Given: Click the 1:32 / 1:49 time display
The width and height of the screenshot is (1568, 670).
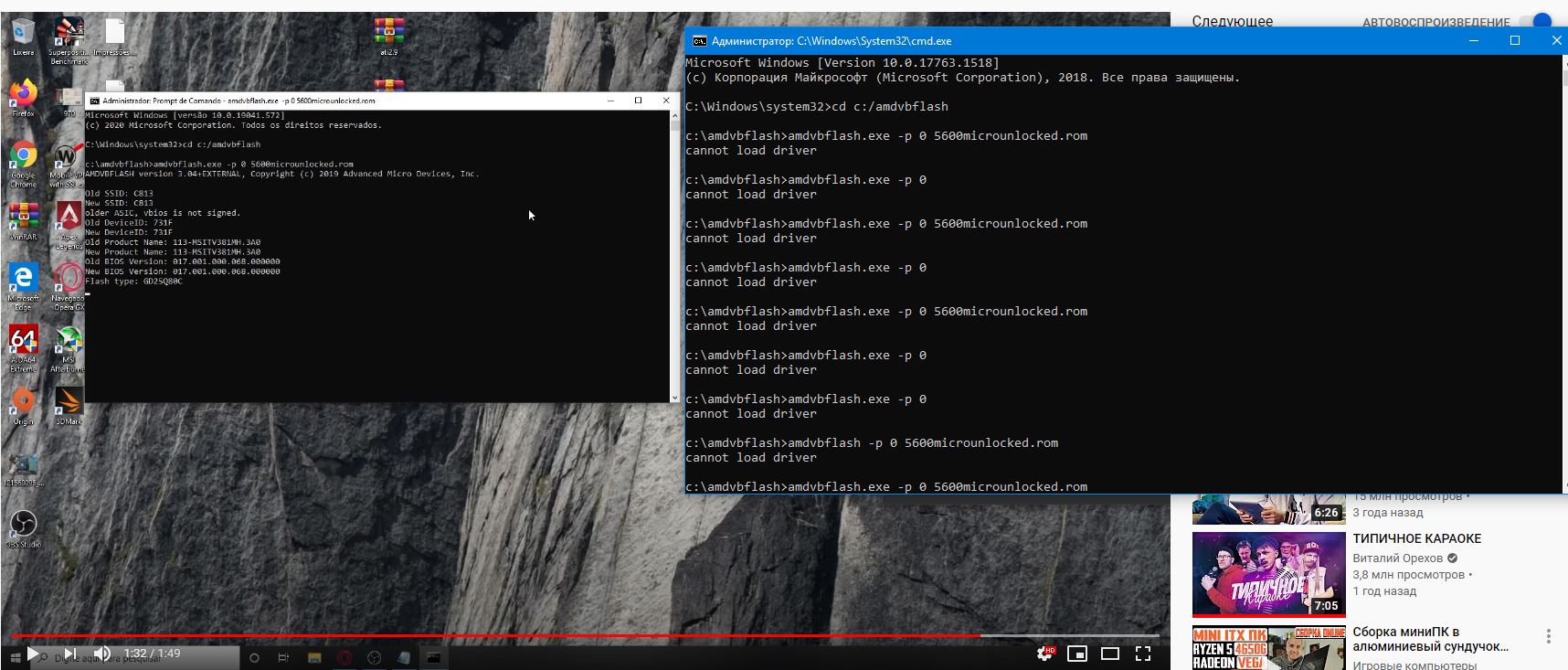Looking at the screenshot, I should coord(152,654).
